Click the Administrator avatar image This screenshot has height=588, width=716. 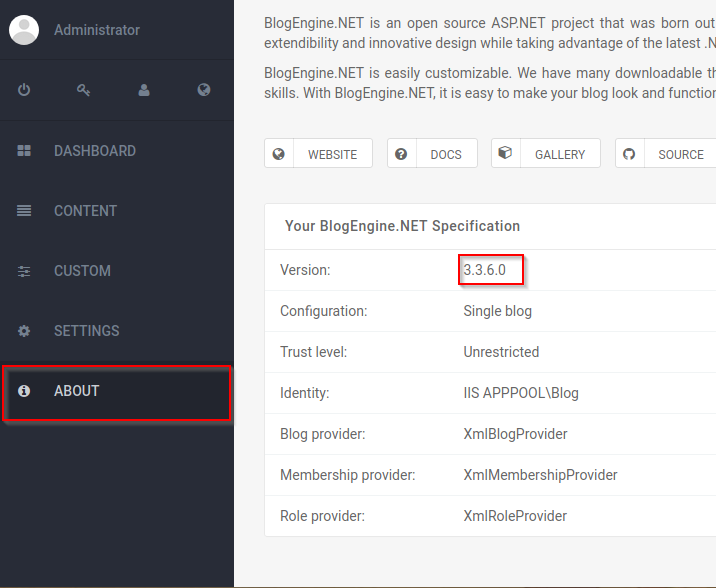(x=24, y=30)
